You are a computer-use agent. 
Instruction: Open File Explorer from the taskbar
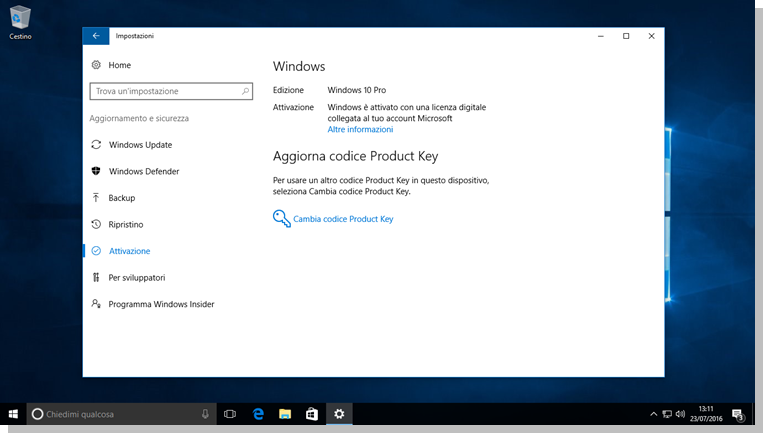coord(285,414)
